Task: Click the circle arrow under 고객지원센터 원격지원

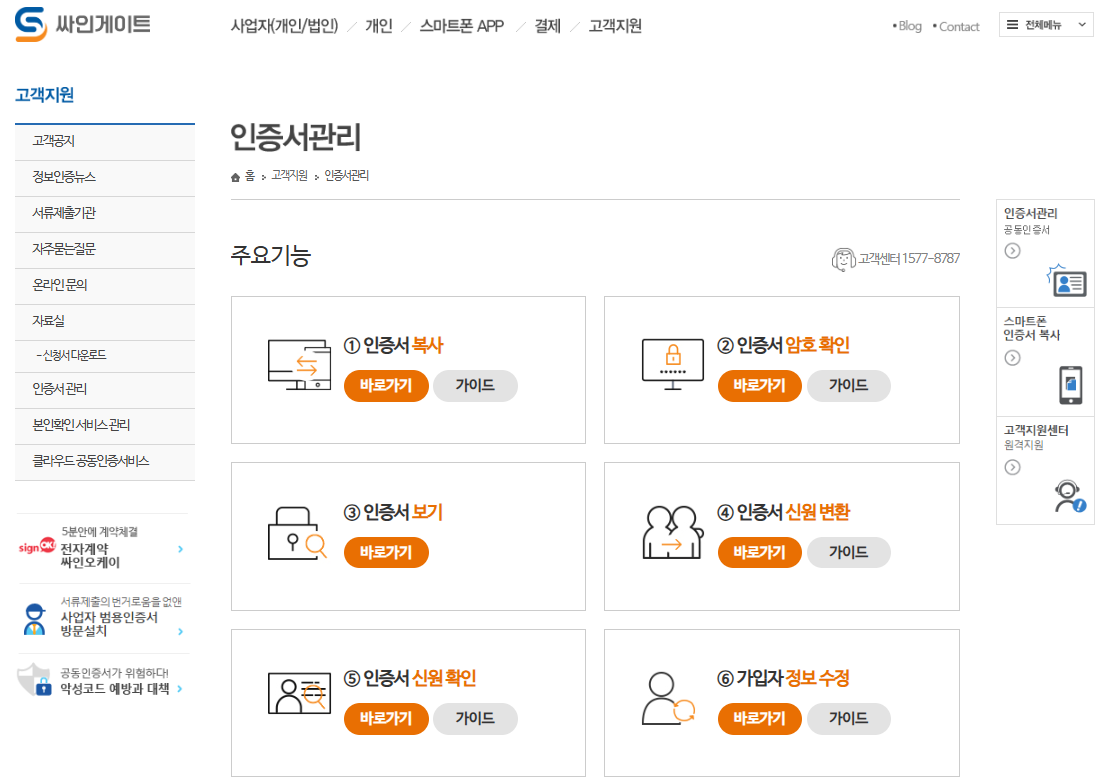Action: [x=1012, y=467]
